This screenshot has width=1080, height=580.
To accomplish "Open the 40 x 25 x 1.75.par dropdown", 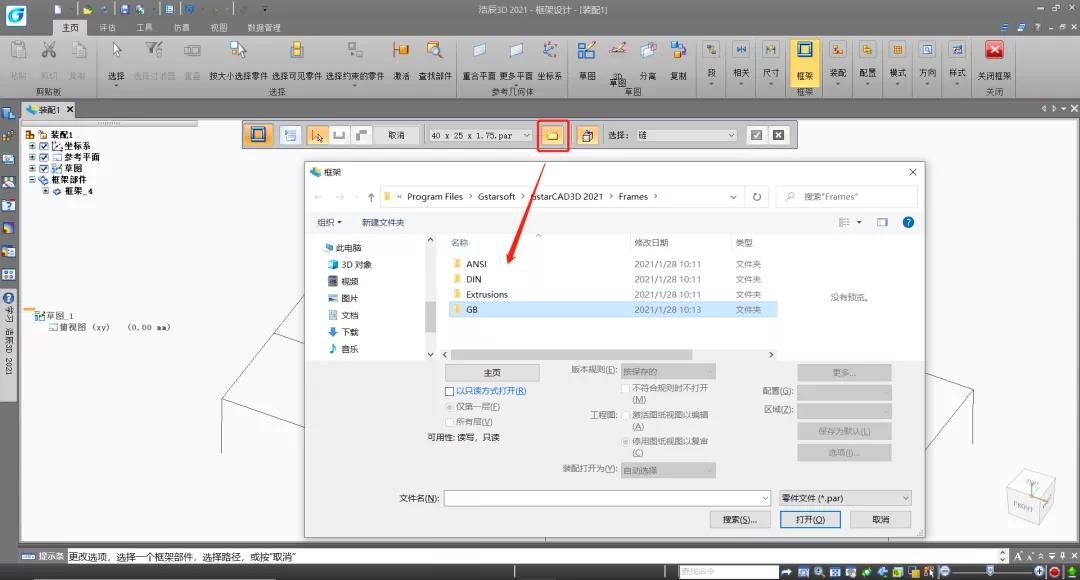I will point(526,136).
